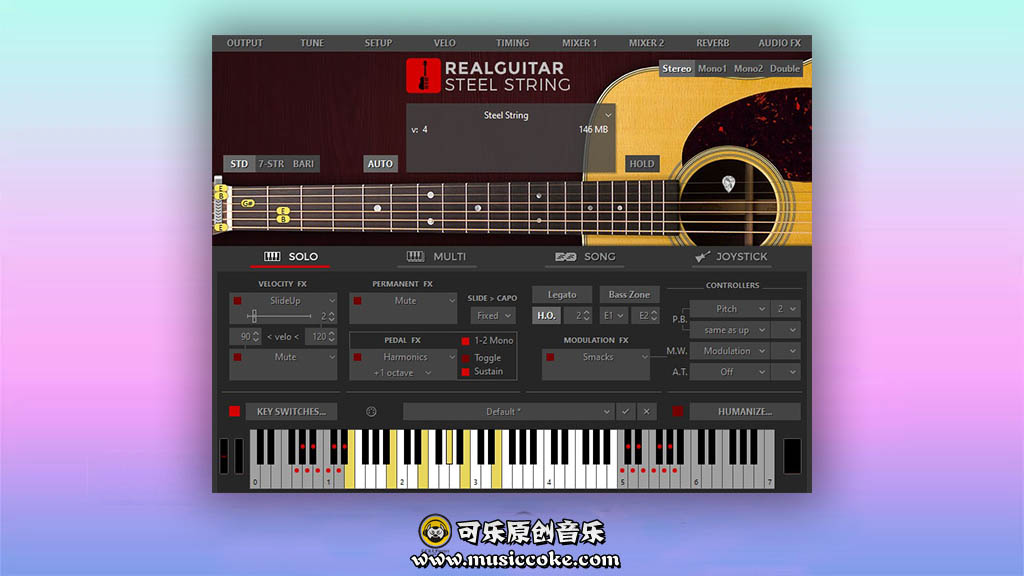Open the AUDIO FX menu
Viewport: 1024px width, 576px height.
[779, 43]
